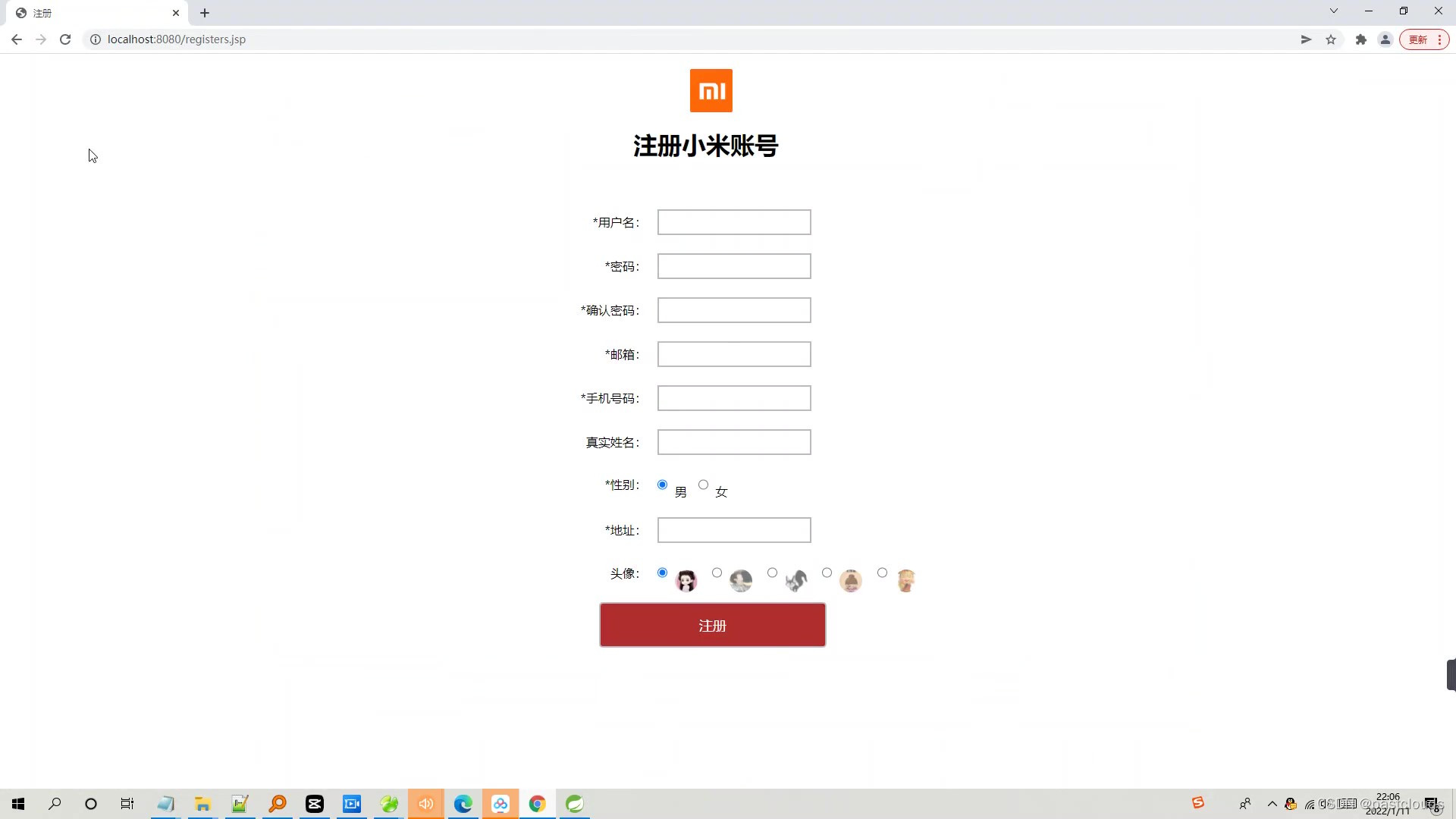
Task: Click the back navigation arrow
Action: (x=17, y=39)
